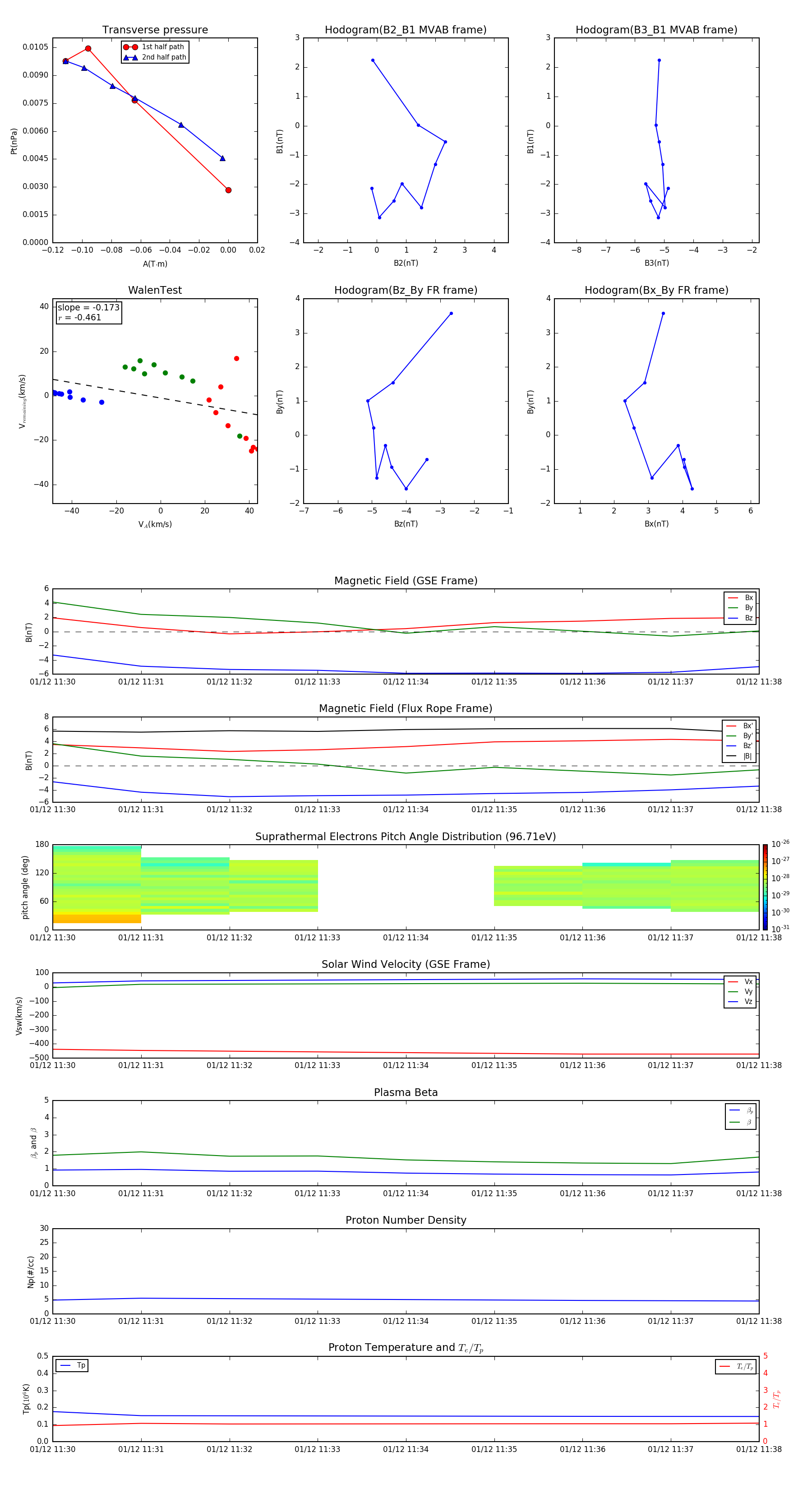Click the 'Hodogram(B2_B1 MVAB frame)' title
Viewport: 812px width, 1489px height.
coord(406,30)
